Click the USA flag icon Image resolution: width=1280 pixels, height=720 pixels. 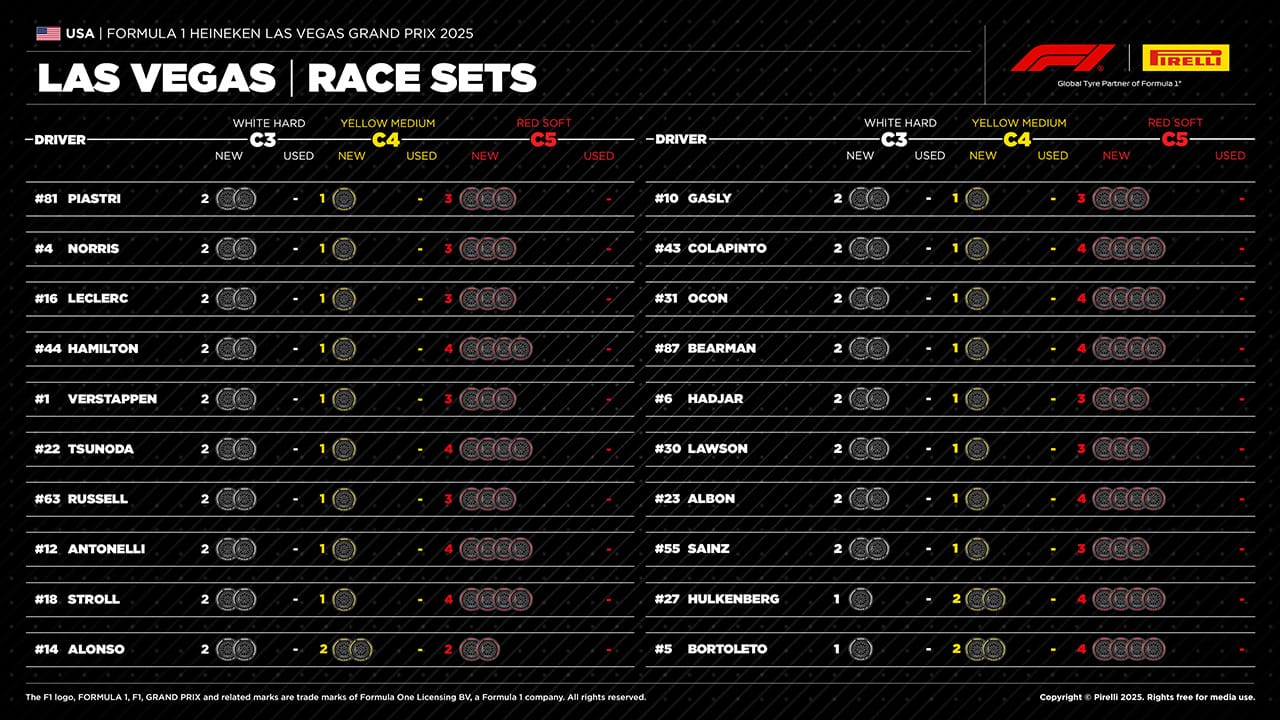(x=48, y=34)
